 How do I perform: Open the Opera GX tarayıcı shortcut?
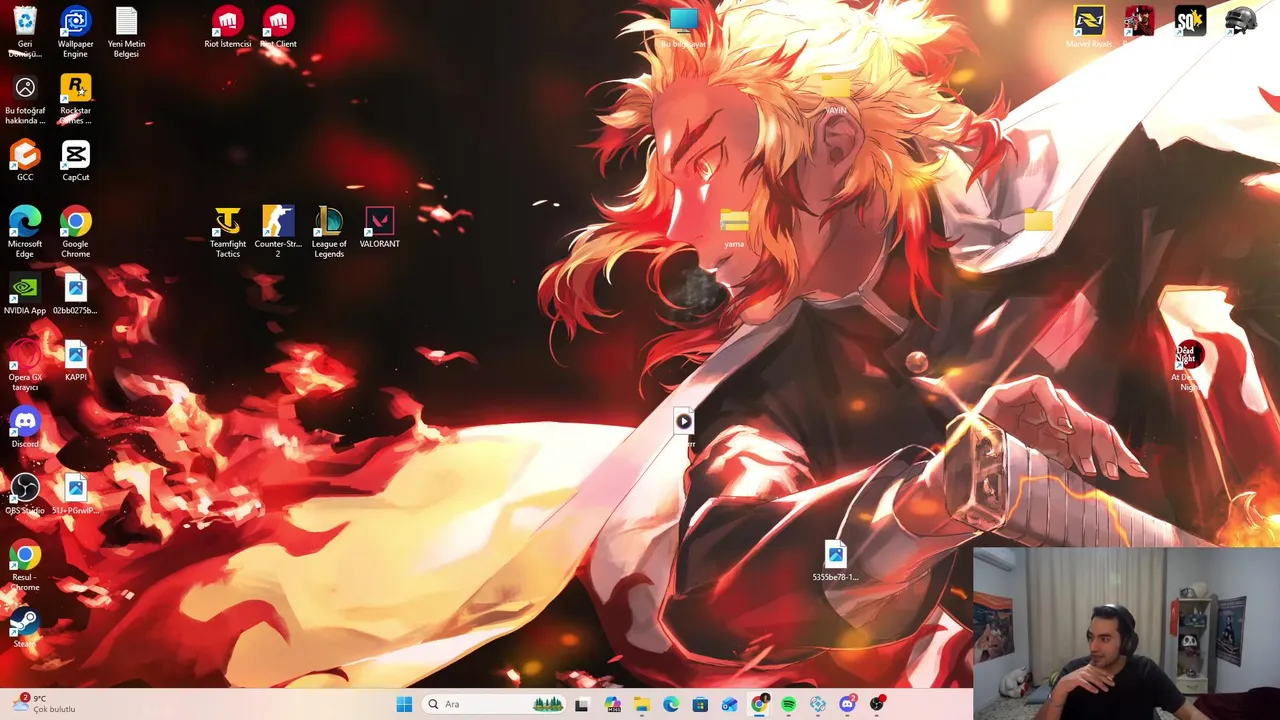click(x=25, y=355)
